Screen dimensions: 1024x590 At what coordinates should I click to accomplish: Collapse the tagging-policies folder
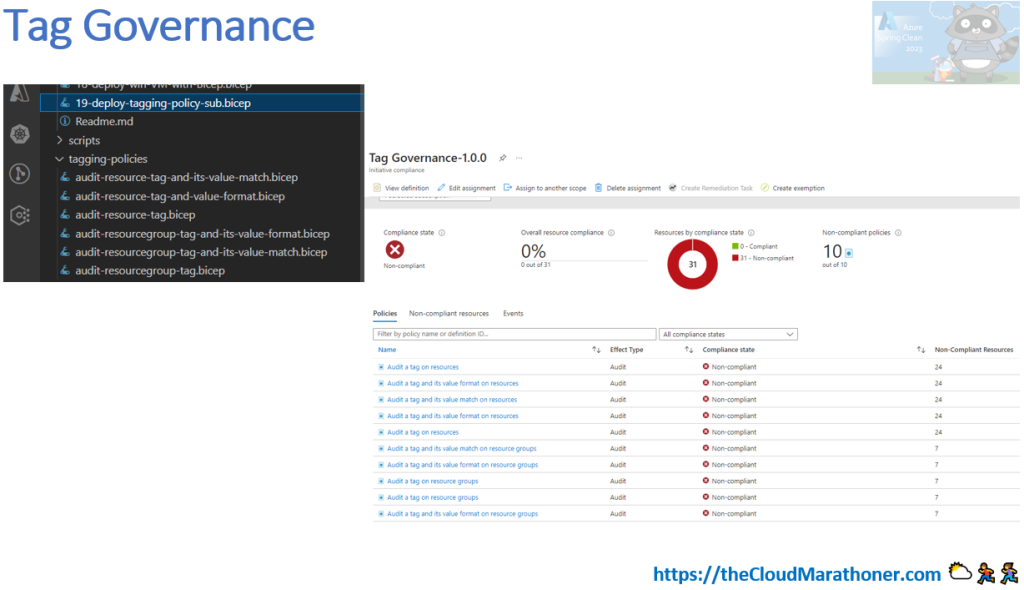click(x=60, y=159)
